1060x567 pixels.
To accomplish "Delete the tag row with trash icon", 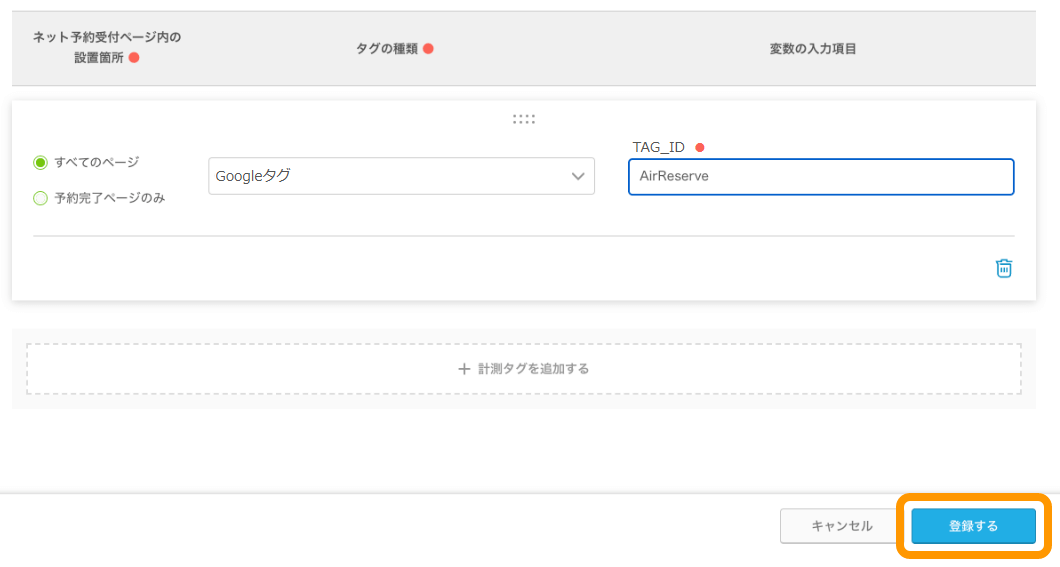I will [1004, 268].
